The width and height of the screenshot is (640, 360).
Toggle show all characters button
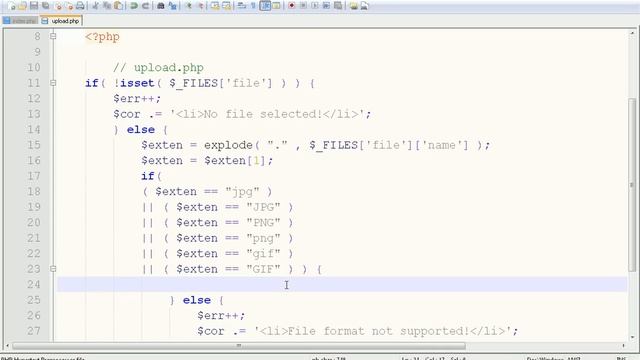pyautogui.click(x=253, y=6)
